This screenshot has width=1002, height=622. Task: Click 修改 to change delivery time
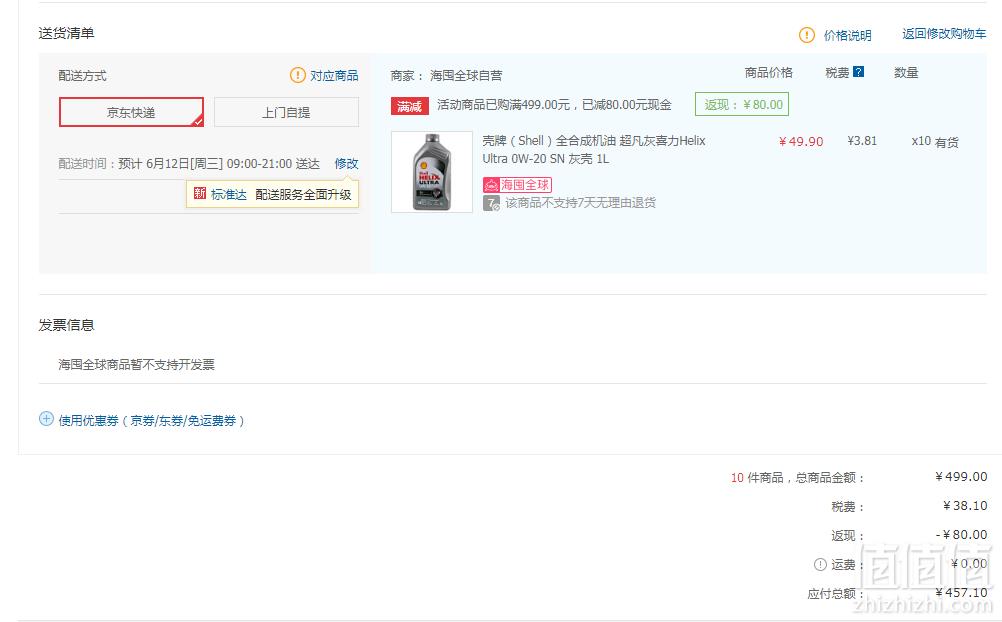pyautogui.click(x=346, y=164)
